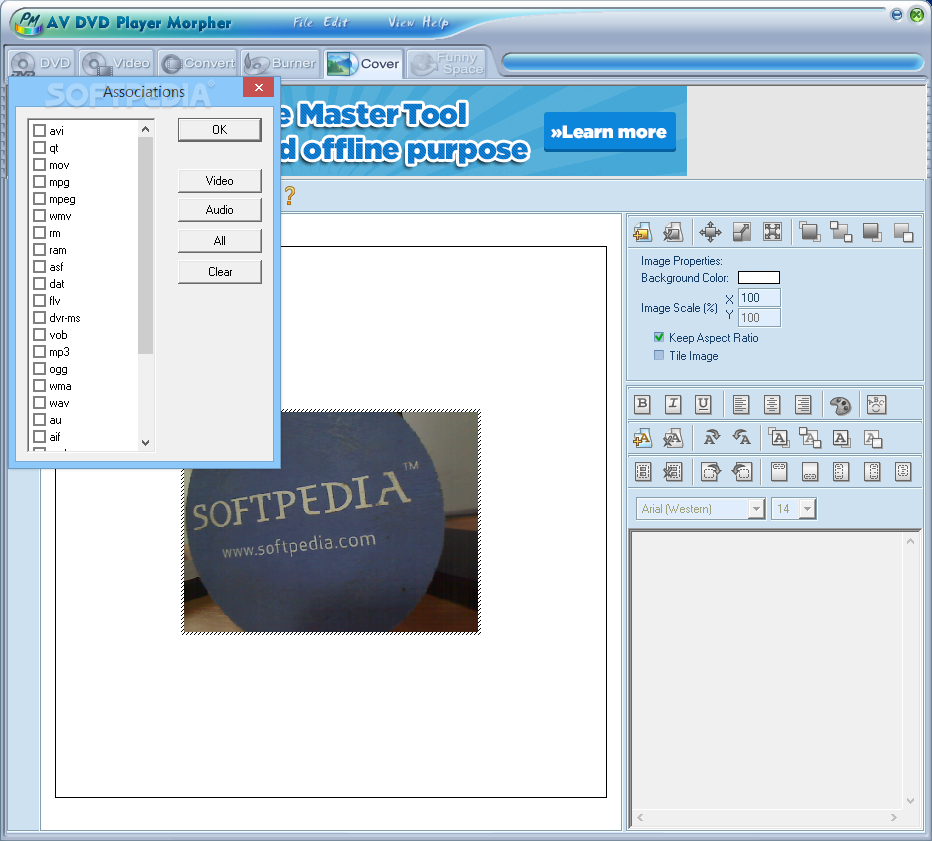This screenshot has width=932, height=841.
Task: Check the mp3 file association
Action: pos(39,352)
